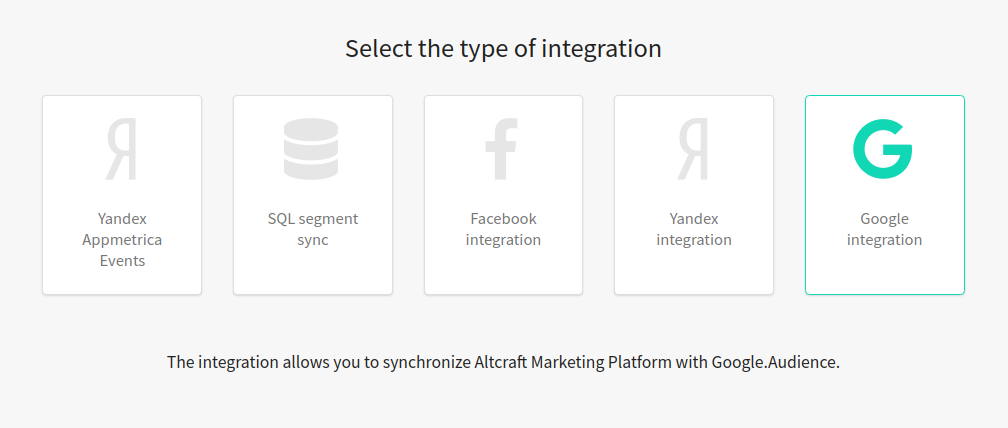Click 'Altcraft Marketing Platform' in the description

[573, 362]
